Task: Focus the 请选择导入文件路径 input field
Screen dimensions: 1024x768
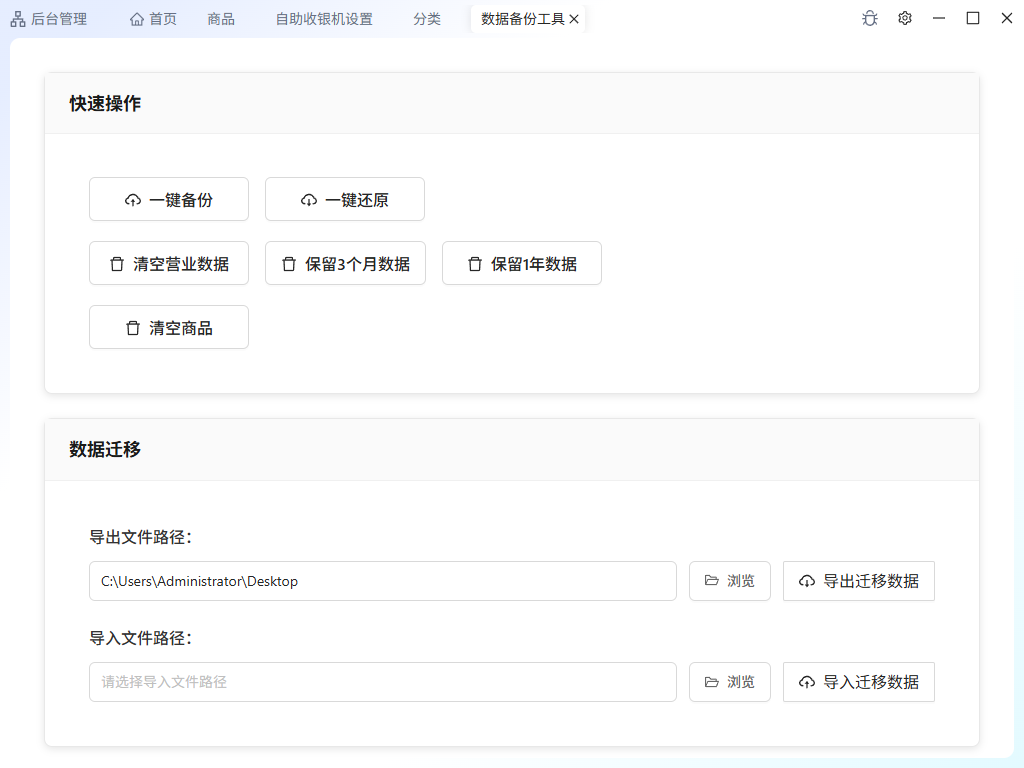Action: (x=383, y=682)
